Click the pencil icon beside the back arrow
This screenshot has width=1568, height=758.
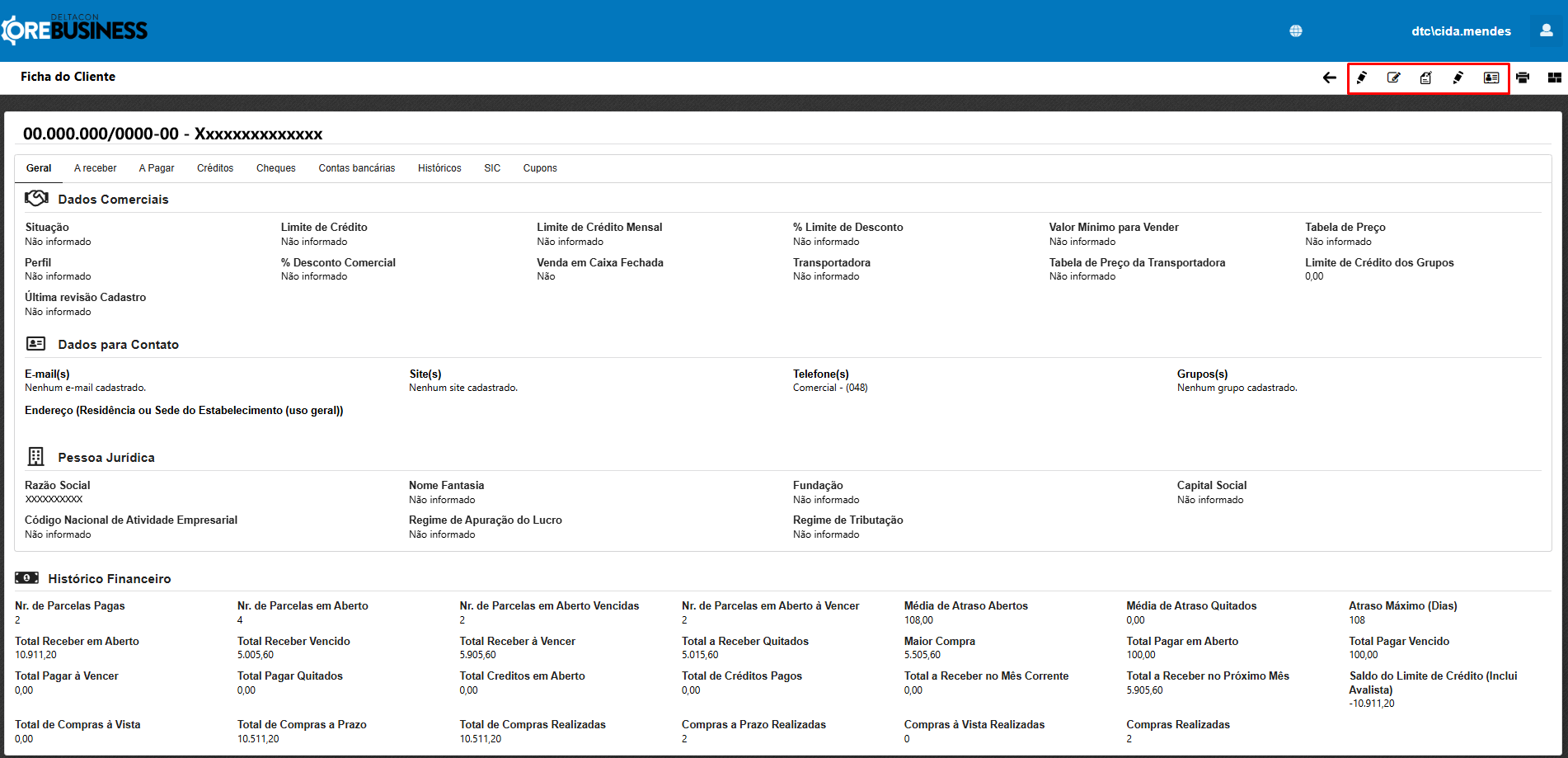[x=1362, y=78]
